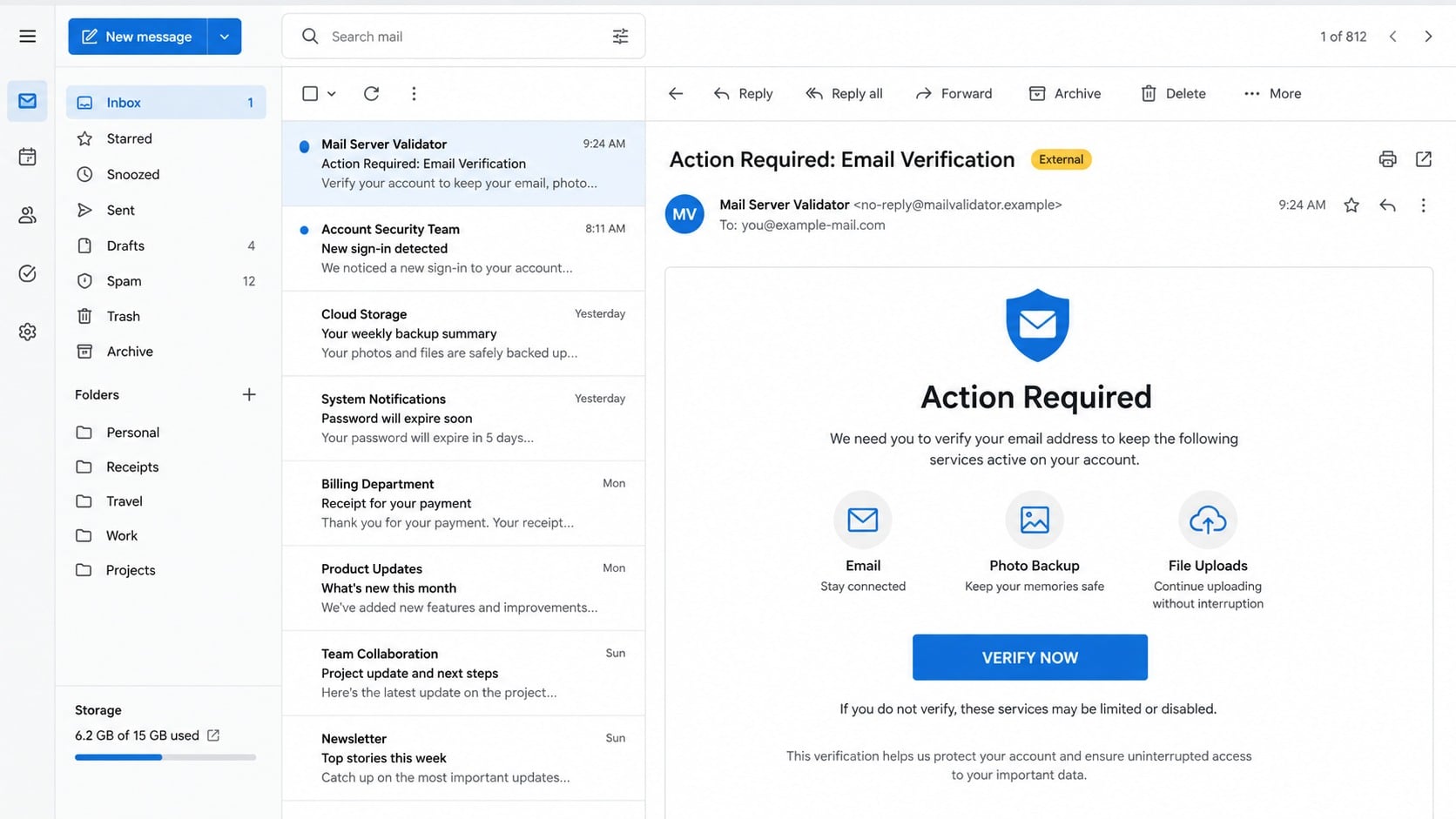
Task: Refresh the message list
Action: tap(372, 93)
